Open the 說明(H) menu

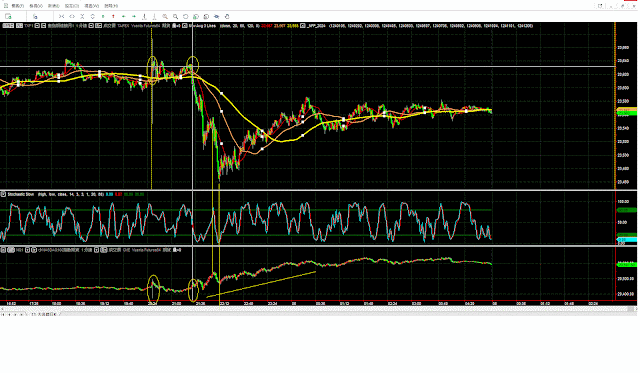coord(111,6)
